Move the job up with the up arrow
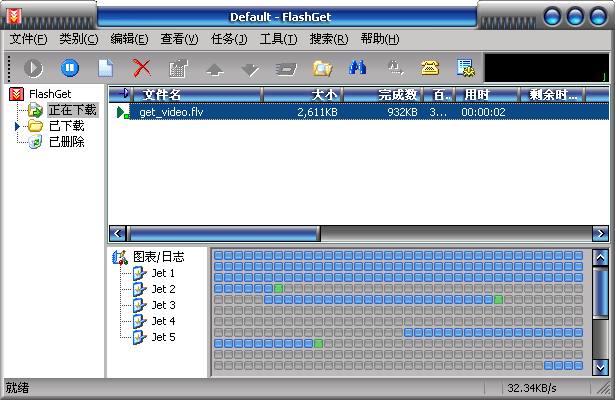 click(215, 70)
